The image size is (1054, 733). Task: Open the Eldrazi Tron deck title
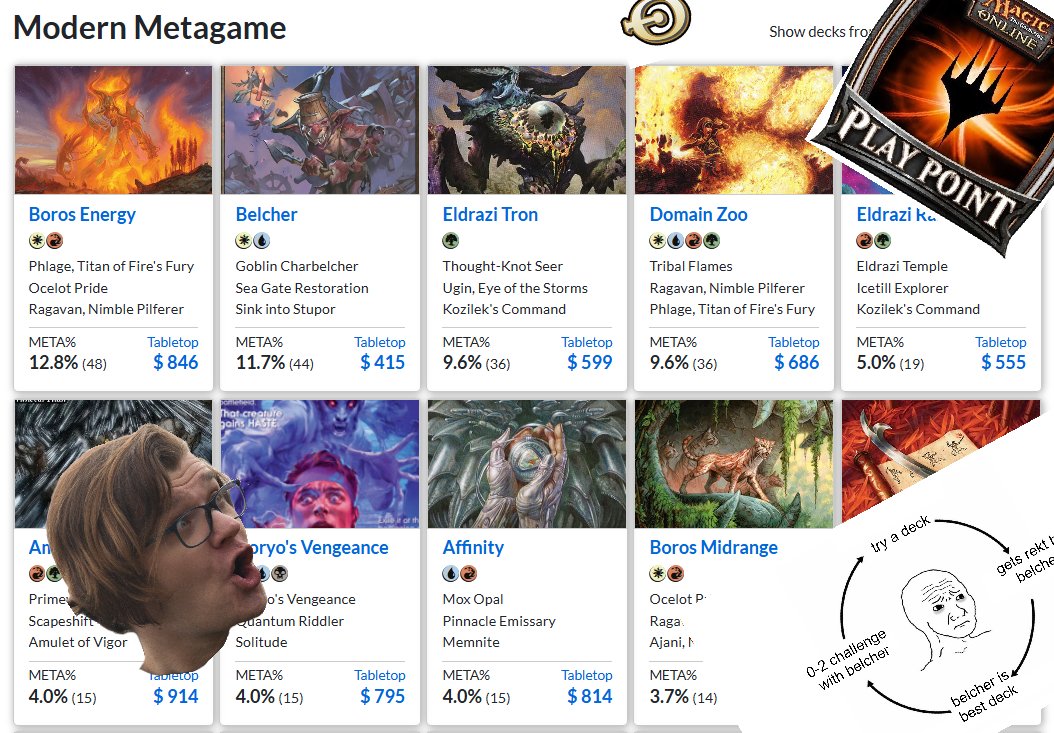point(490,215)
